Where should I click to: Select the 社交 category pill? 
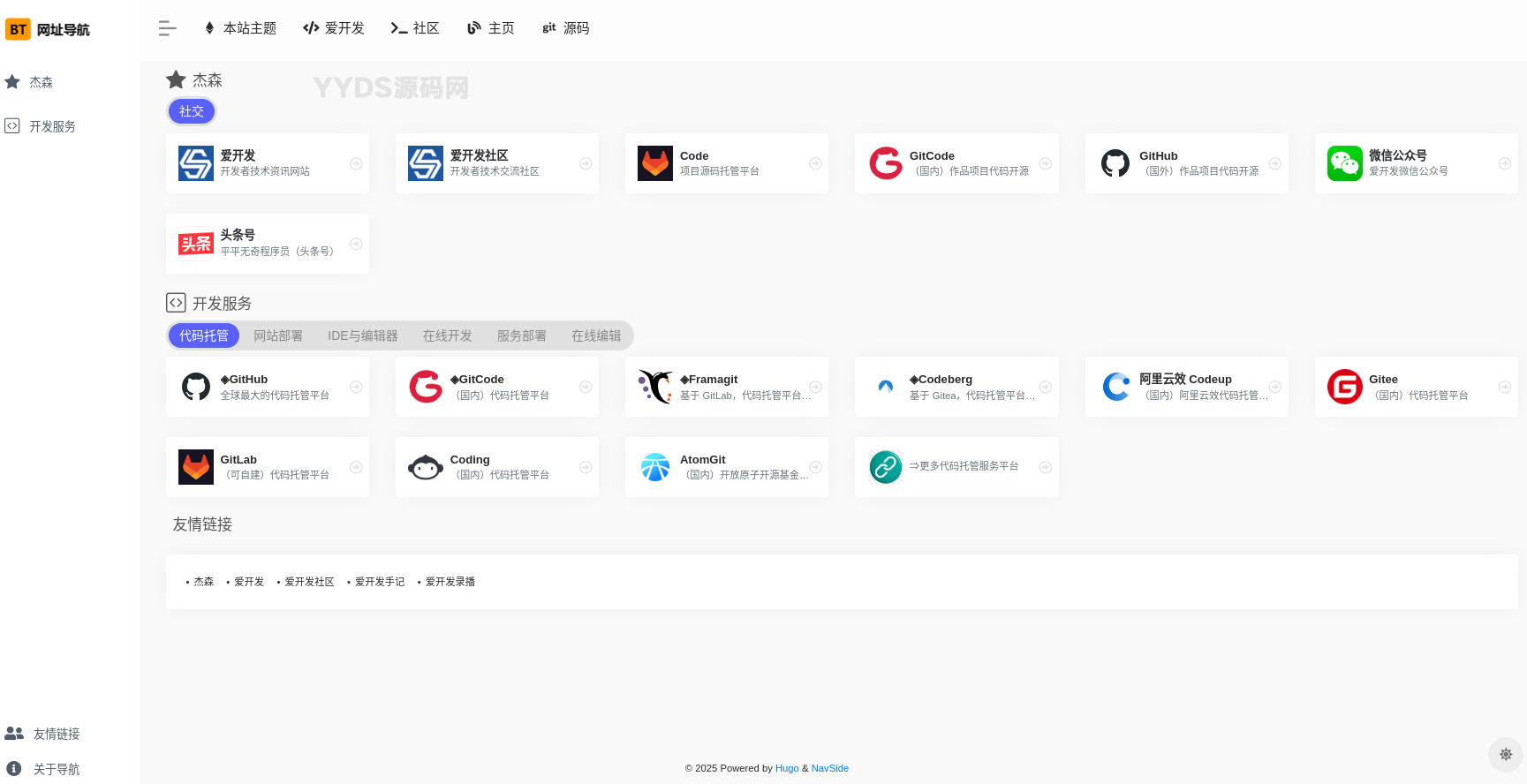point(192,111)
